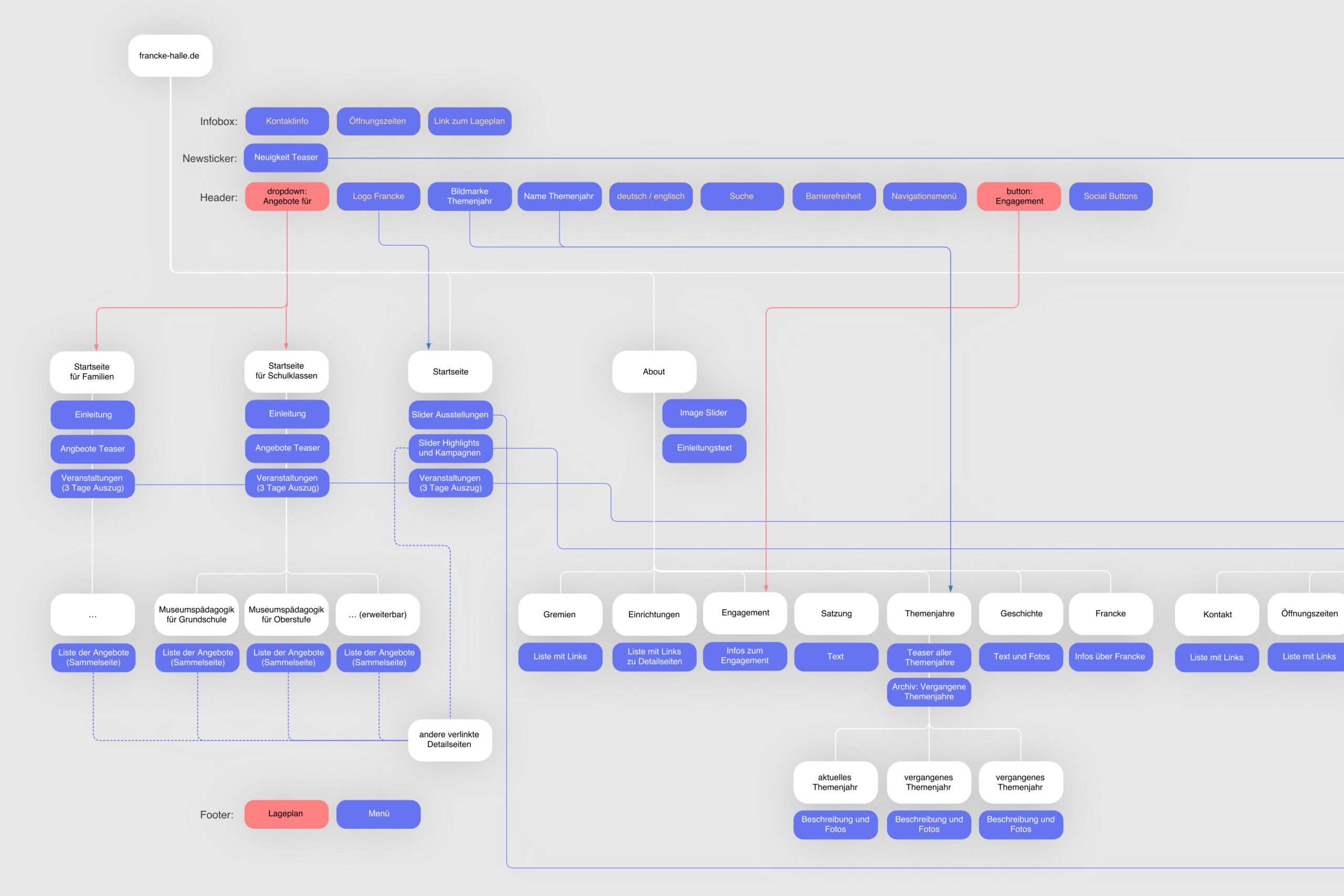Select the andere verlinkte Detailseiten node
This screenshot has height=896, width=1344.
click(450, 740)
